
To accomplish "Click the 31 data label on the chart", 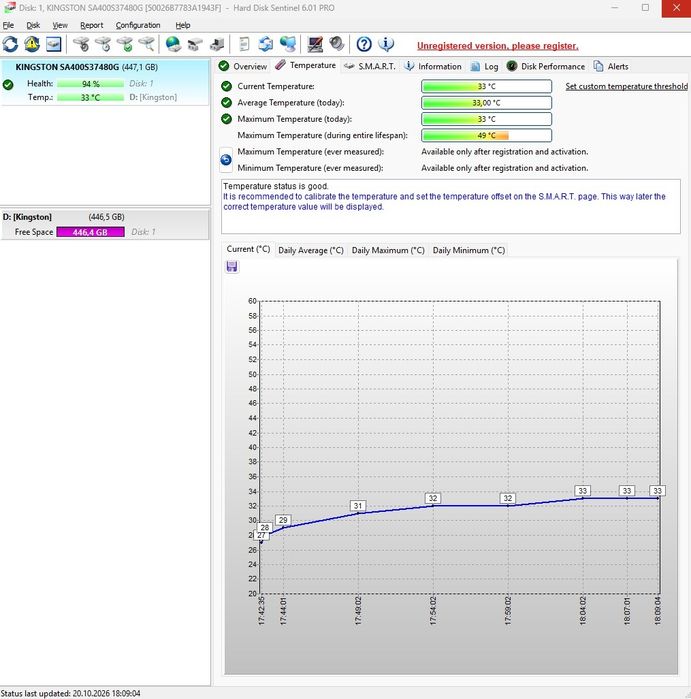I will [358, 506].
